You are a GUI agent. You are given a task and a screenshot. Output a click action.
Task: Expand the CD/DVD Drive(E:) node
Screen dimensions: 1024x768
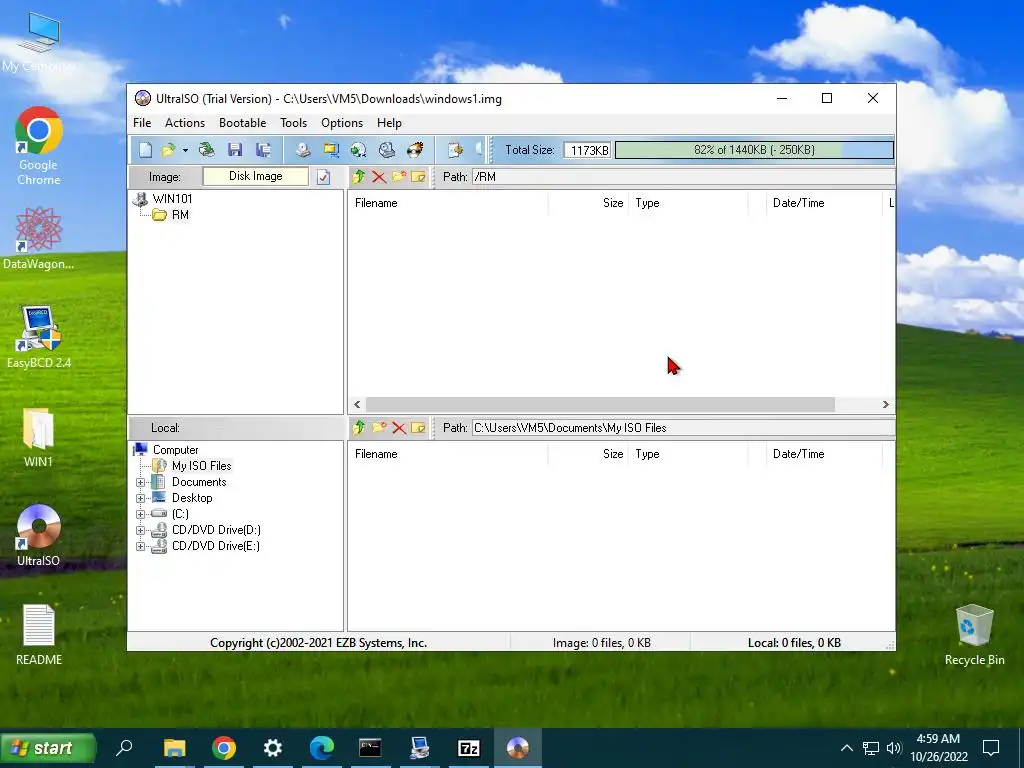[x=140, y=547]
